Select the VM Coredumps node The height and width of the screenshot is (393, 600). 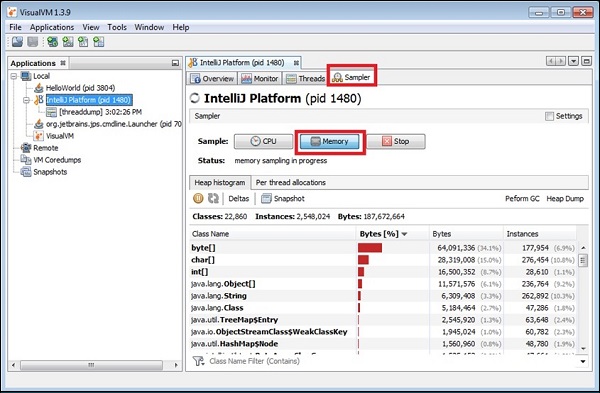pyautogui.click(x=57, y=160)
